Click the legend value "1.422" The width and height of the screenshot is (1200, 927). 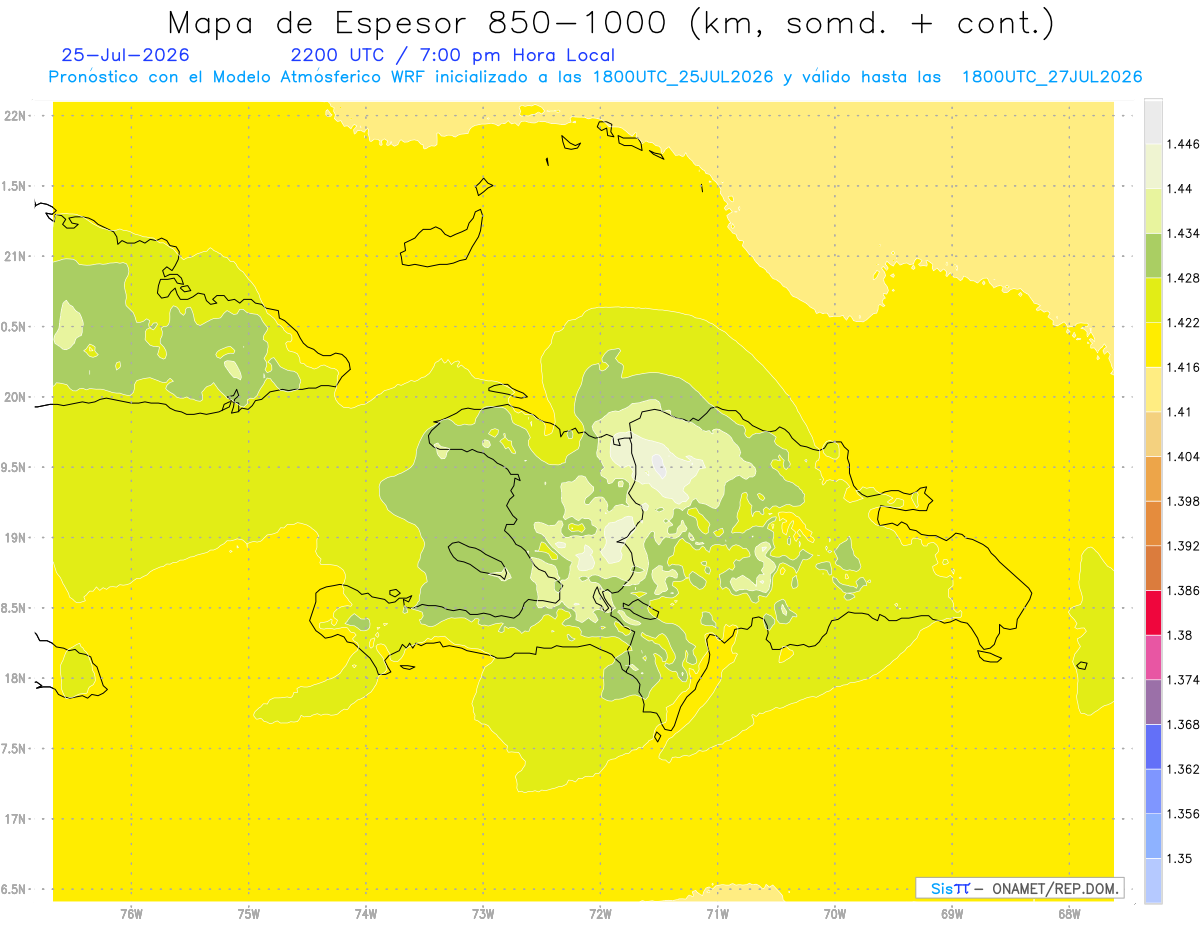(1183, 322)
